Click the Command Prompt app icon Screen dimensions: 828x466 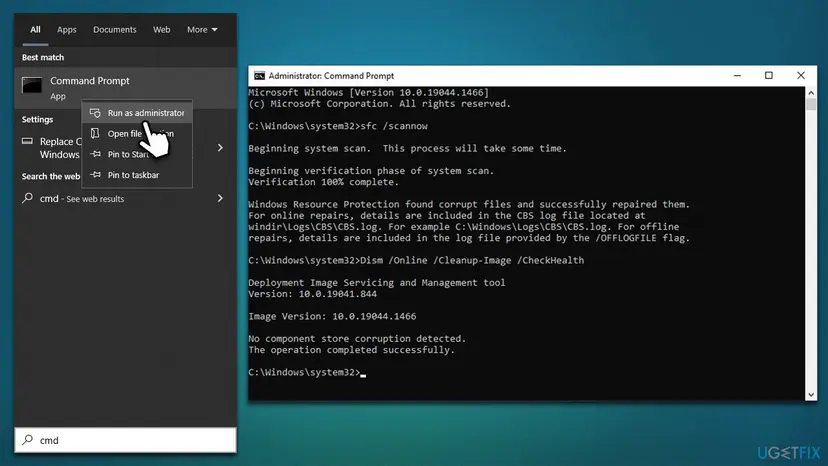[x=32, y=85]
